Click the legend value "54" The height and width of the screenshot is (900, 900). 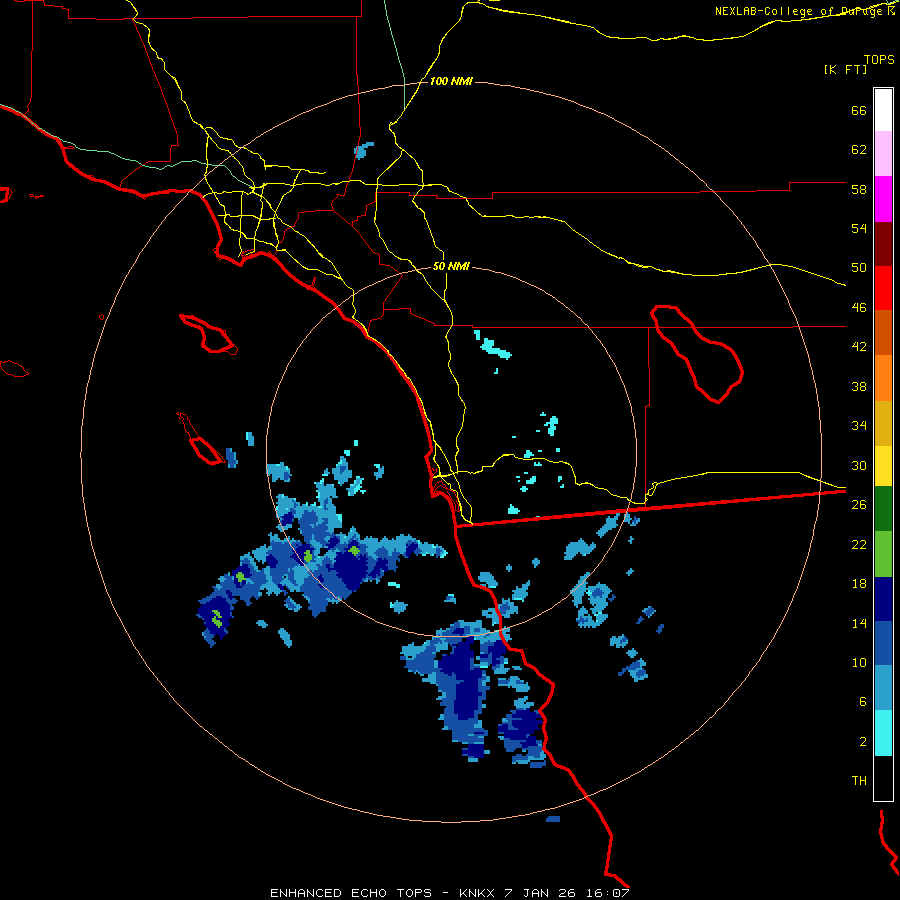pyautogui.click(x=859, y=228)
